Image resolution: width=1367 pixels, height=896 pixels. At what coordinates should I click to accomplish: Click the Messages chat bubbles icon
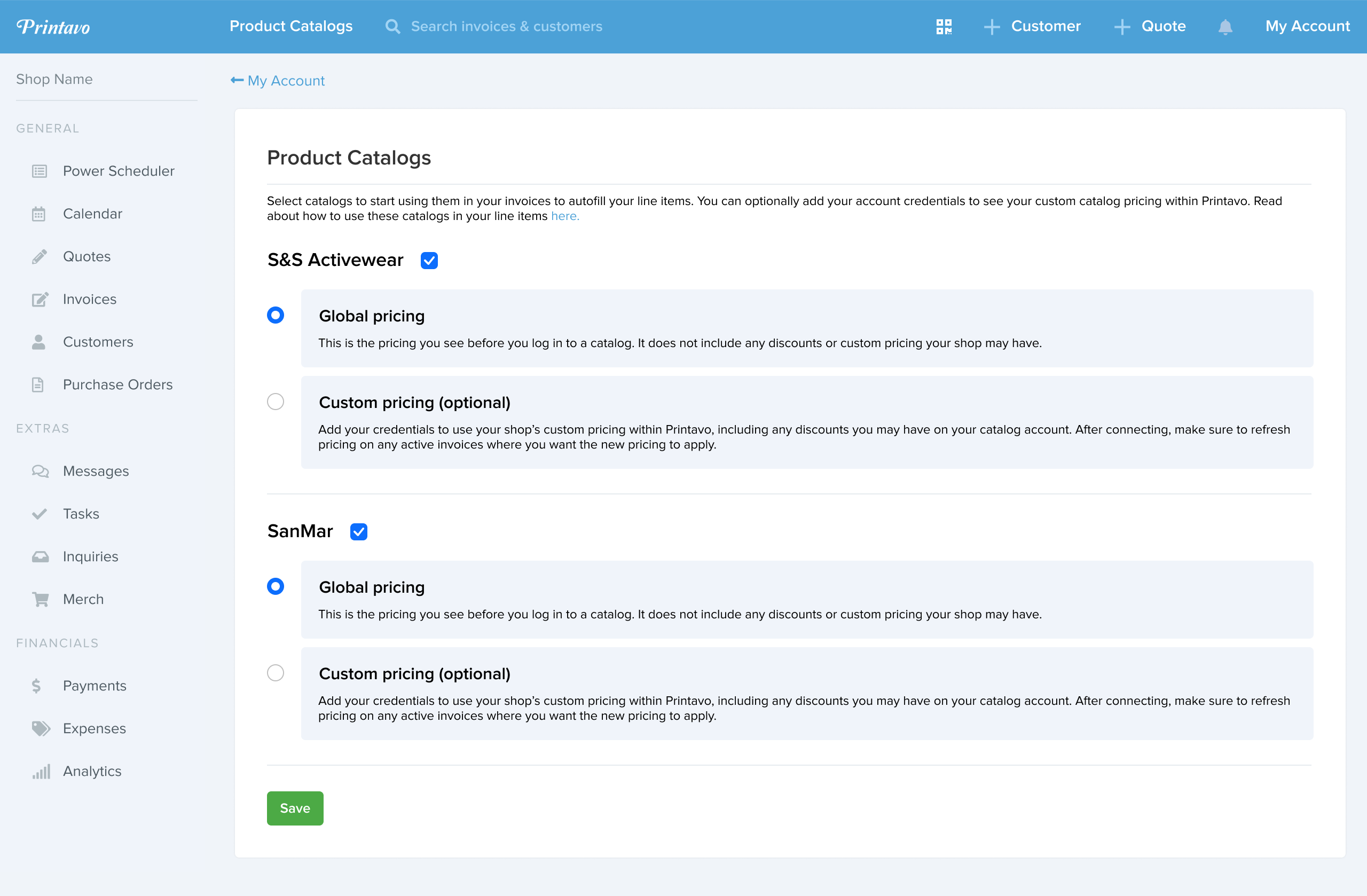click(x=40, y=471)
